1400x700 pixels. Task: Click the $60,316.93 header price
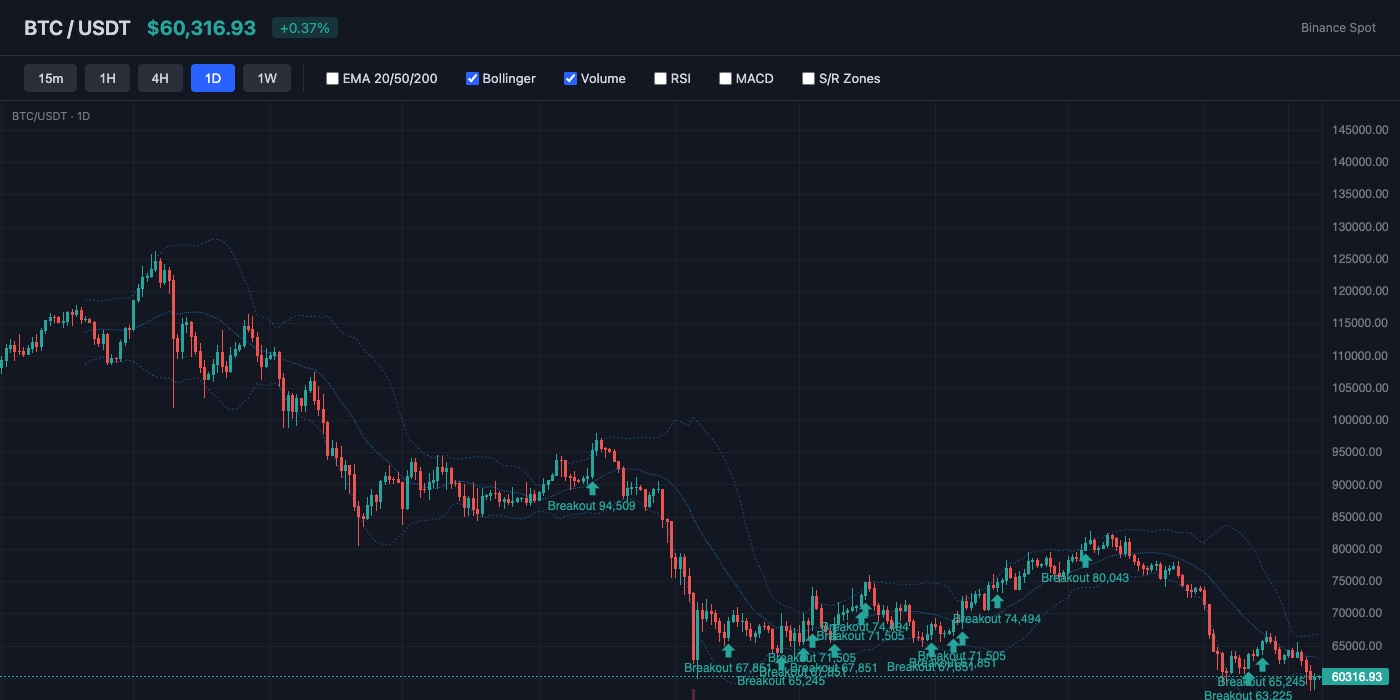[201, 28]
